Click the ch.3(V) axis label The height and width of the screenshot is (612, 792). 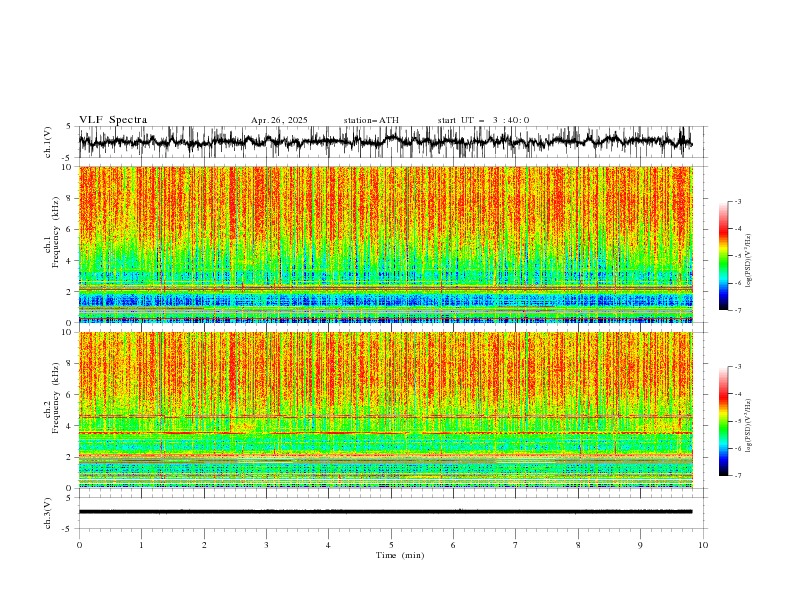coord(48,513)
